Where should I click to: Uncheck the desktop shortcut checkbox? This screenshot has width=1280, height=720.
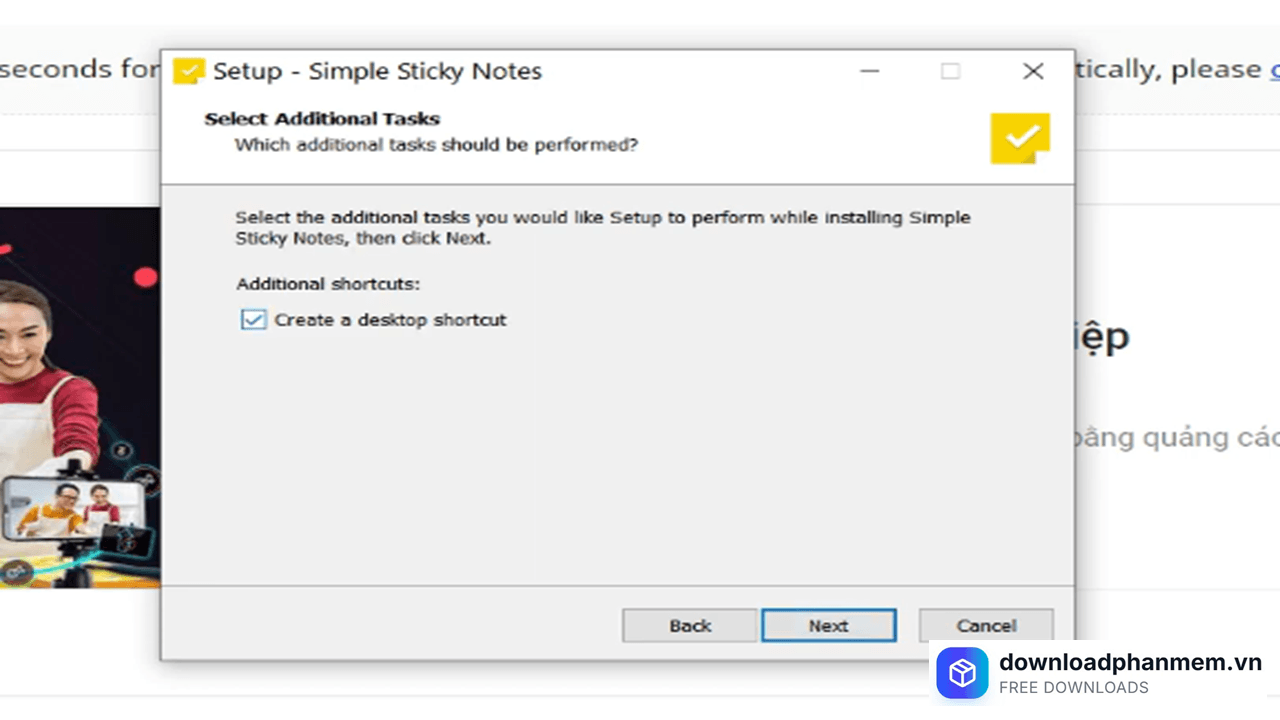click(254, 320)
